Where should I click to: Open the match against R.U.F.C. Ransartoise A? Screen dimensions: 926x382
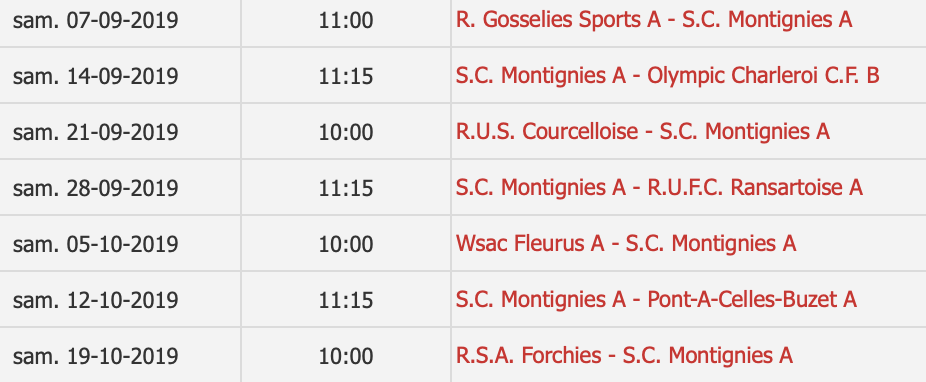tap(659, 188)
